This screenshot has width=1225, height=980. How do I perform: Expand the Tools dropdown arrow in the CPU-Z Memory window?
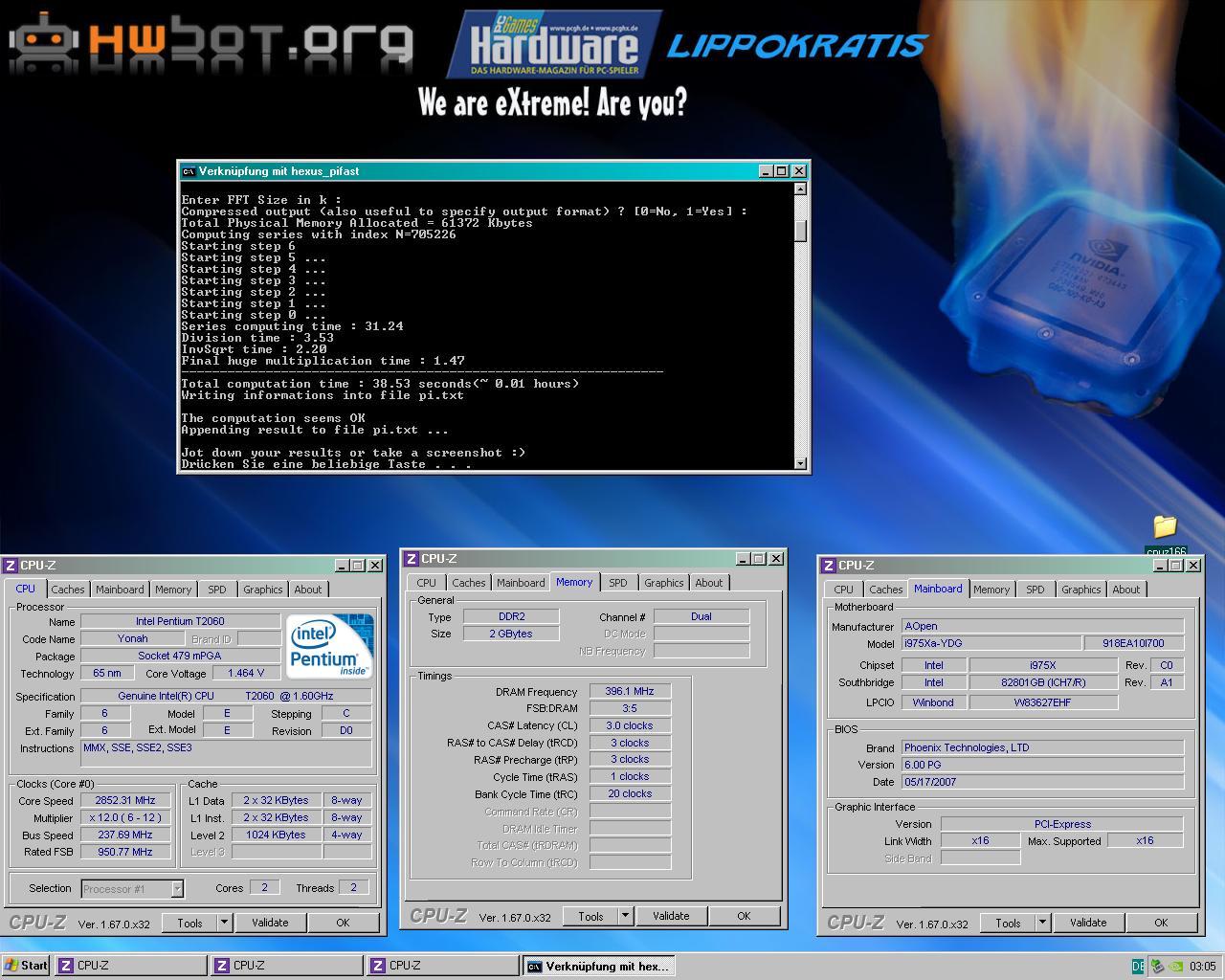click(x=626, y=916)
